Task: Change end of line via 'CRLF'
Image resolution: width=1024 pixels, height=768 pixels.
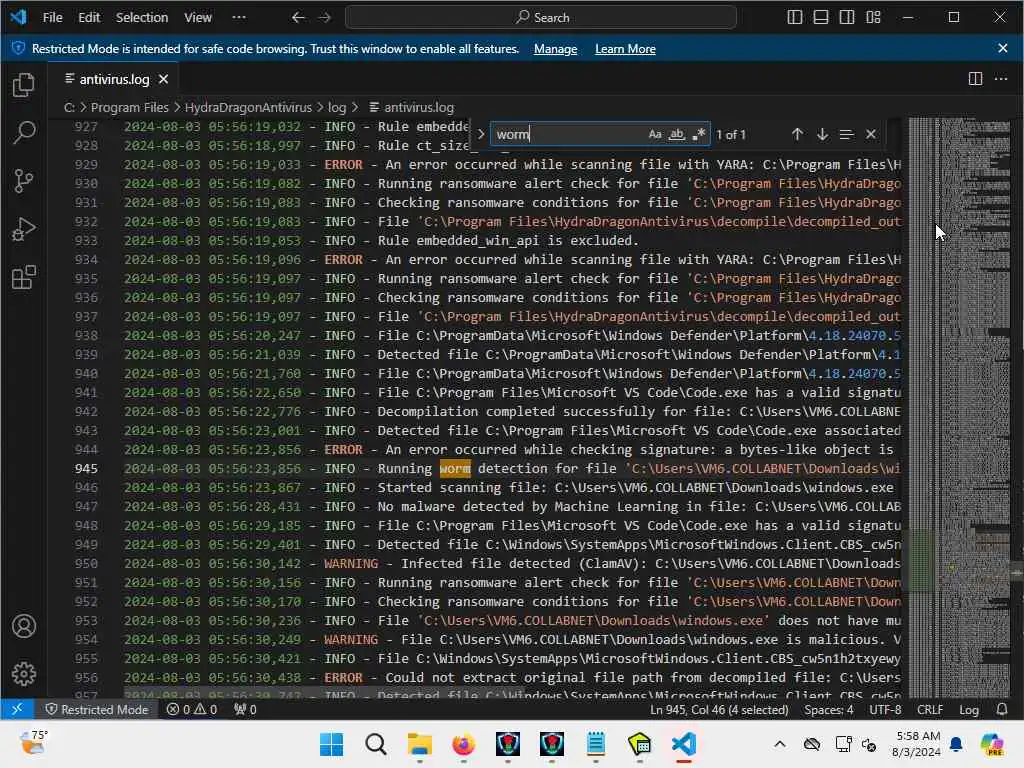Action: click(x=929, y=709)
